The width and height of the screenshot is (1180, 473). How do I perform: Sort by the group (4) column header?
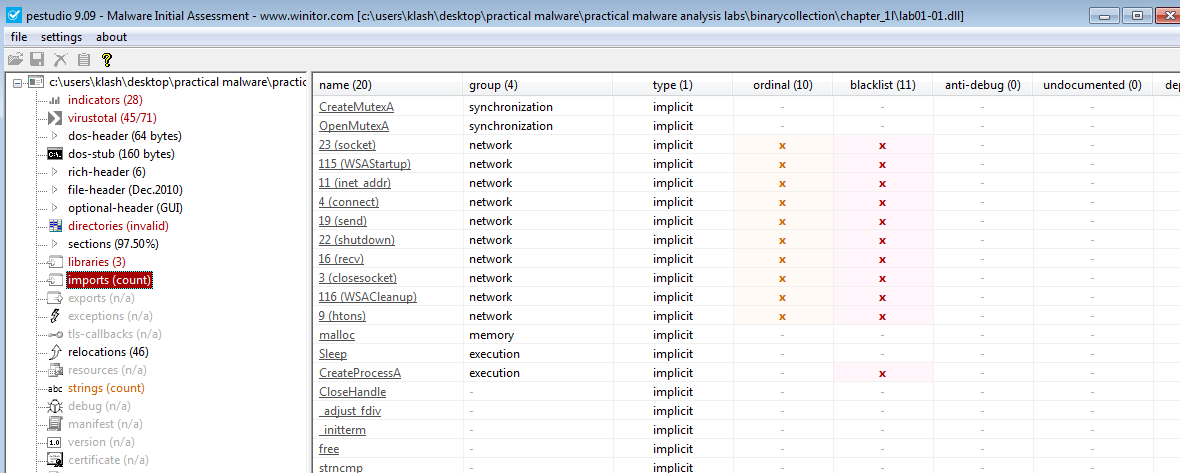point(493,85)
